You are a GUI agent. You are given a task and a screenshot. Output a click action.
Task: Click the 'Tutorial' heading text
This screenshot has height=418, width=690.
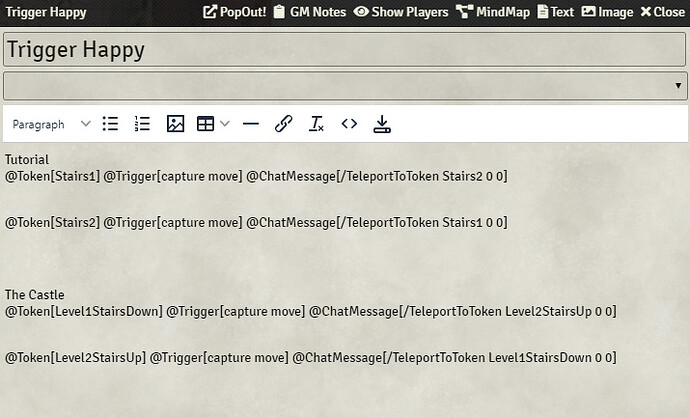coord(27,159)
